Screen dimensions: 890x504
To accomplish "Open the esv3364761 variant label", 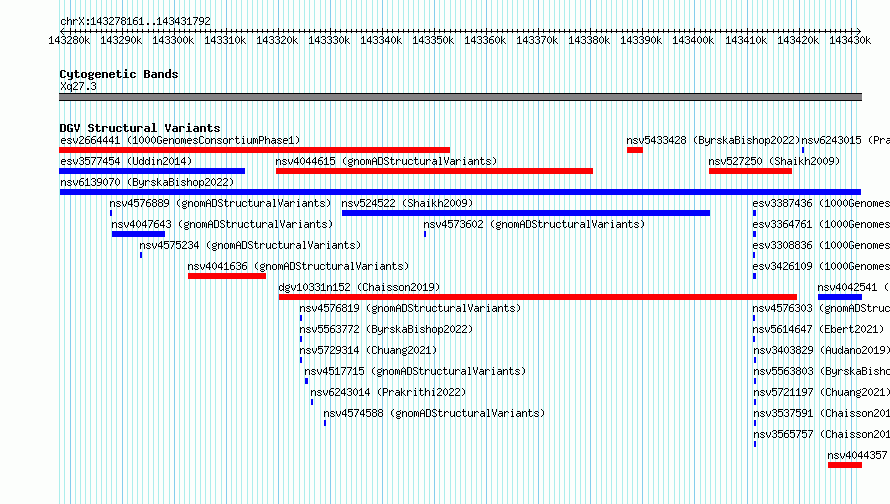I will click(821, 224).
